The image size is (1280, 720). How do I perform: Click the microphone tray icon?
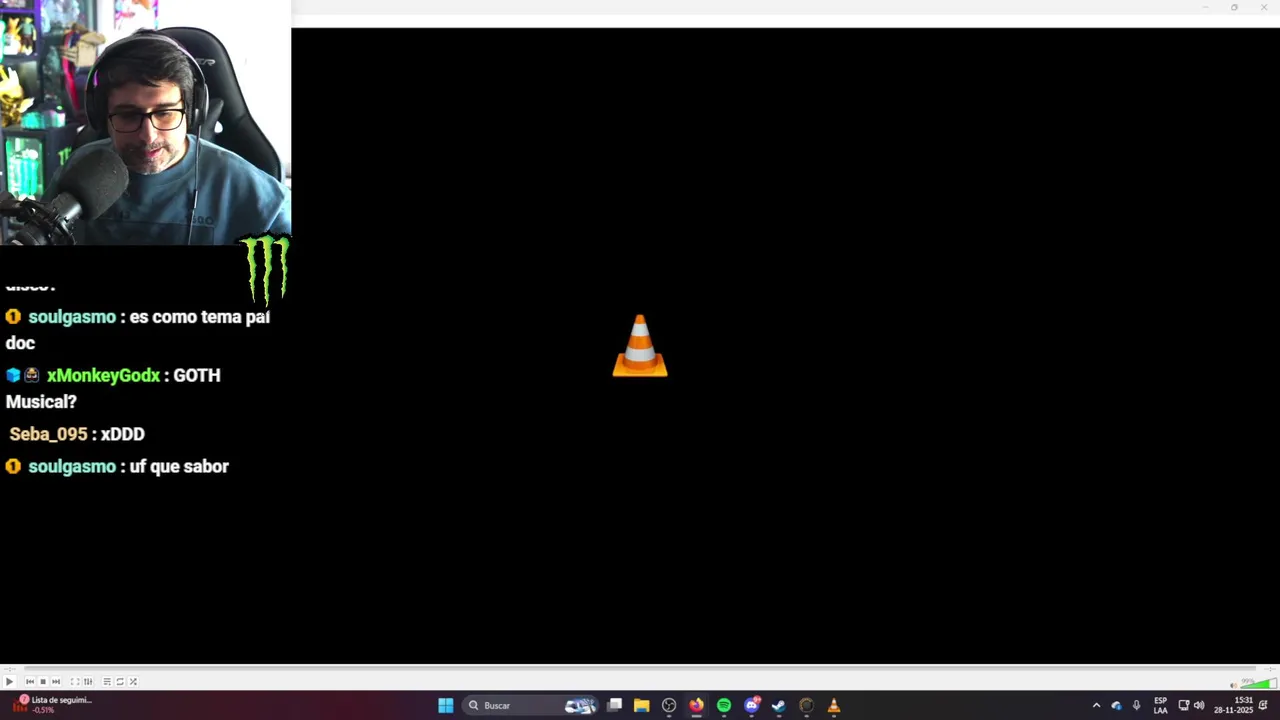click(1136, 705)
